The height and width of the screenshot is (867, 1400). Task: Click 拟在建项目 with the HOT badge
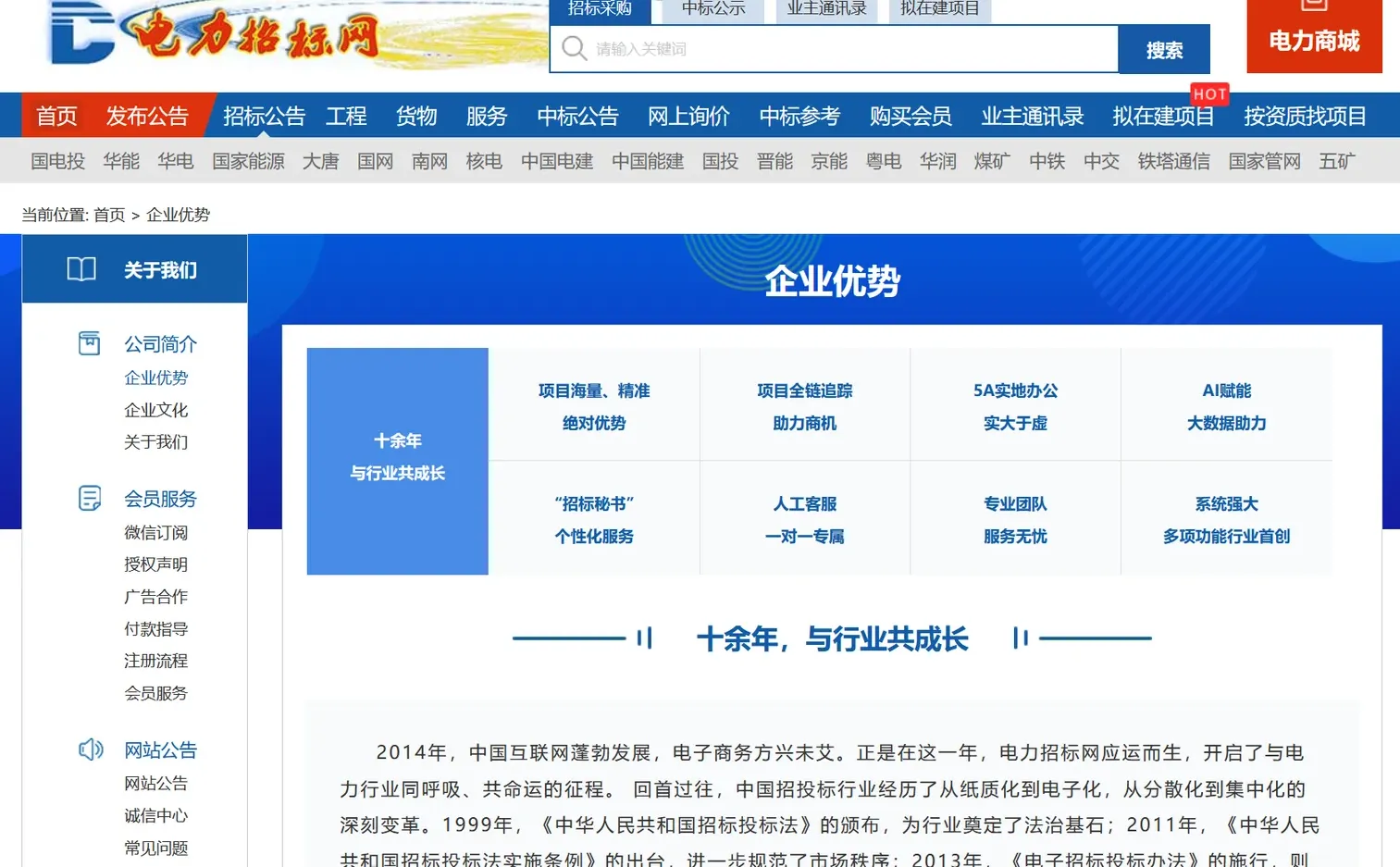[1162, 115]
